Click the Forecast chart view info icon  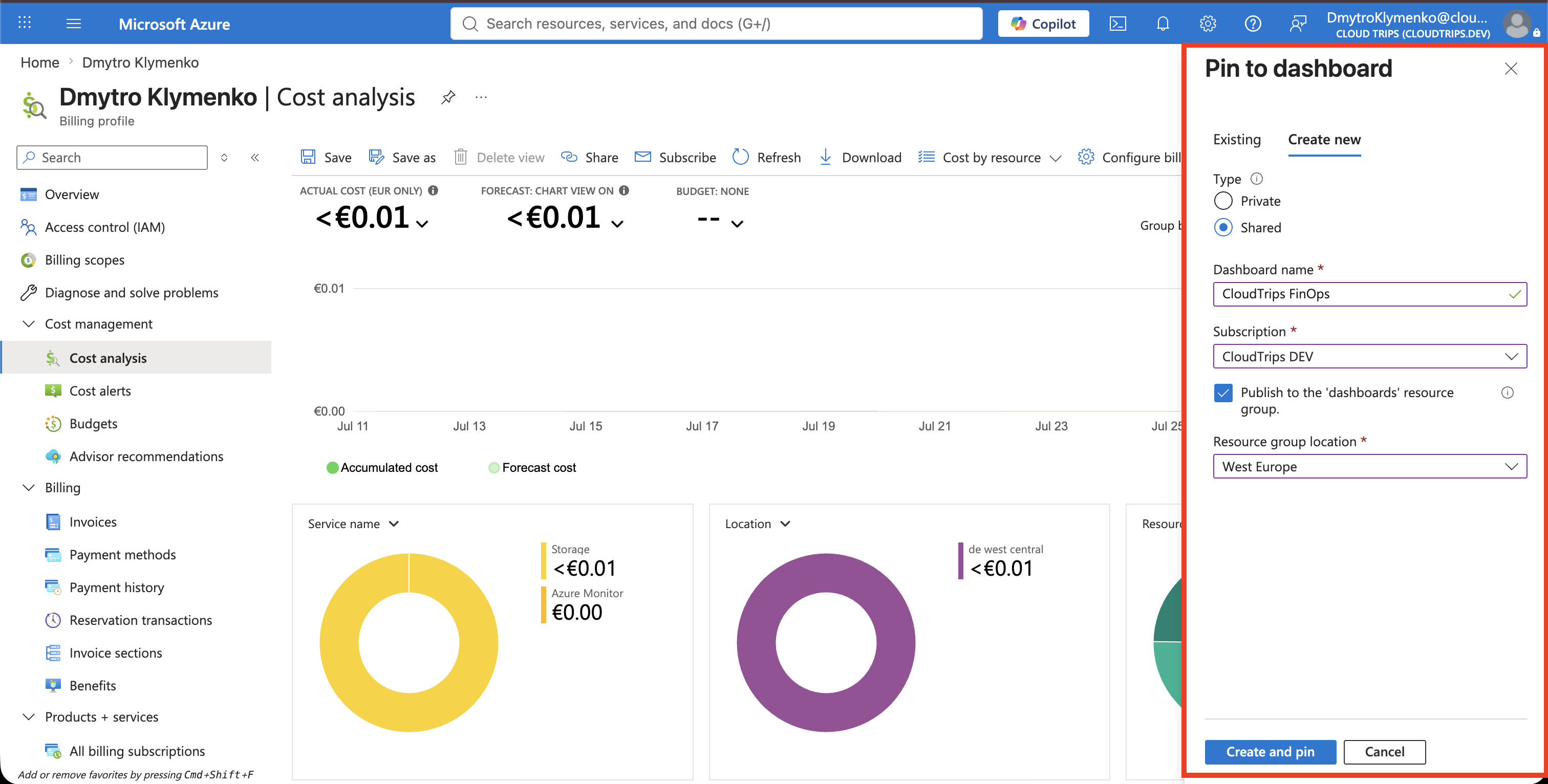(624, 190)
